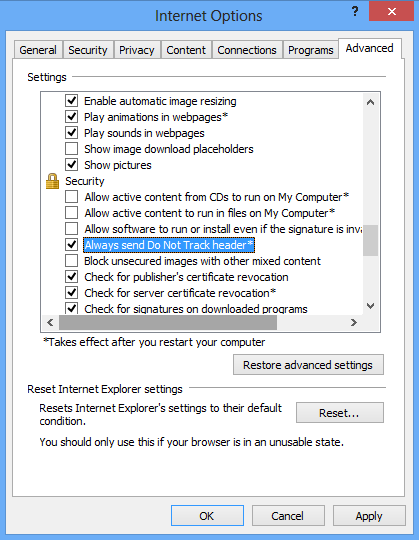Click the help question mark icon
Screen dimensions: 419x540
tap(355, 11)
